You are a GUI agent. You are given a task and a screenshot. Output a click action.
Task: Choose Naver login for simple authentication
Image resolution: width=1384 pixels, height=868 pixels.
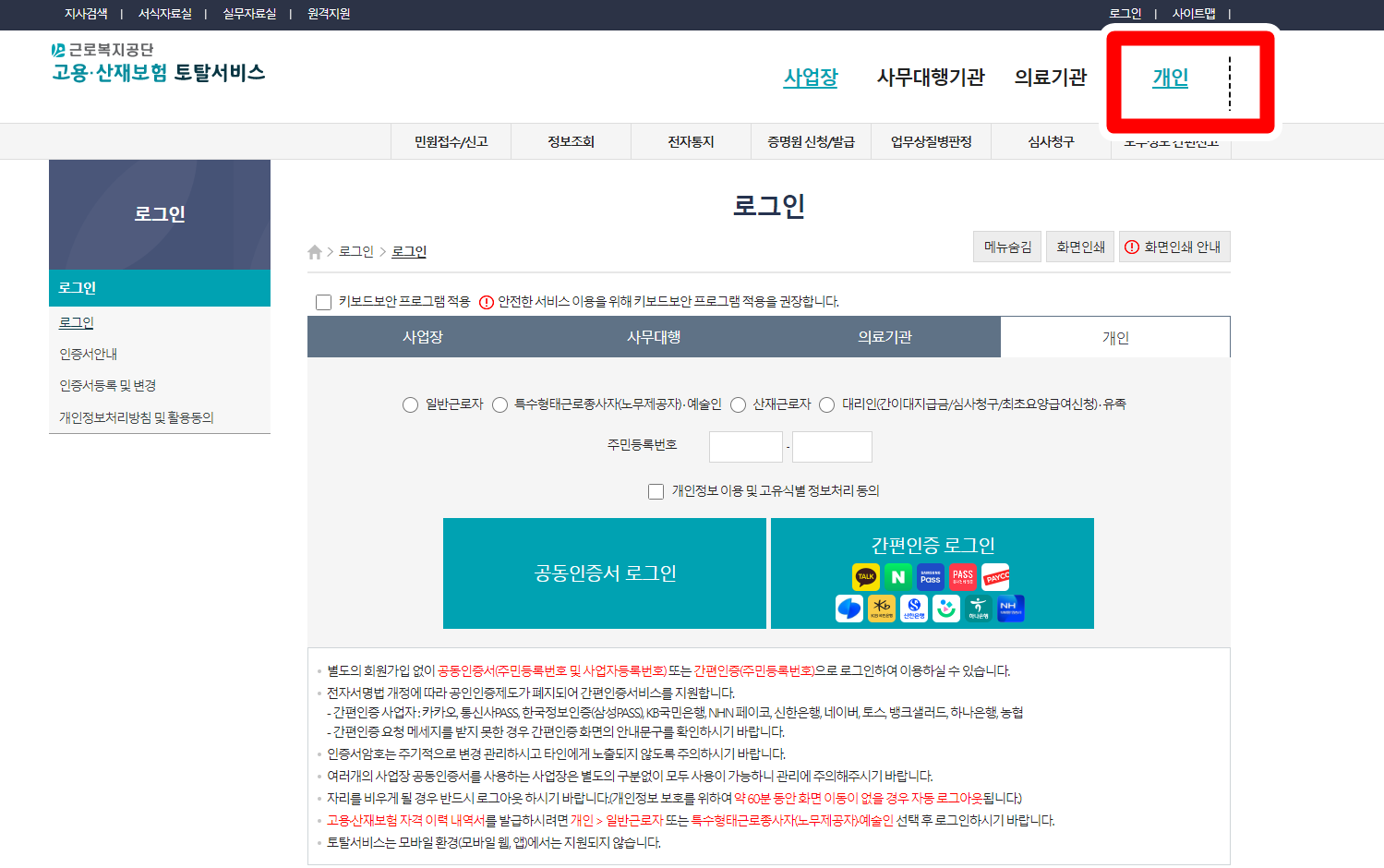[x=898, y=576]
